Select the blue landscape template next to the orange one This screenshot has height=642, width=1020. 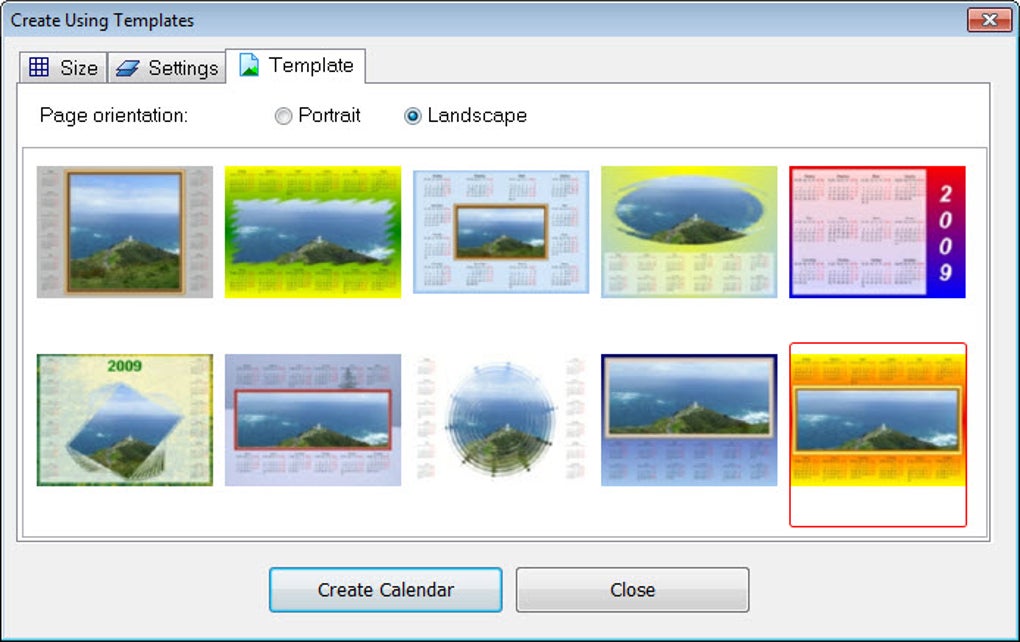(x=688, y=419)
